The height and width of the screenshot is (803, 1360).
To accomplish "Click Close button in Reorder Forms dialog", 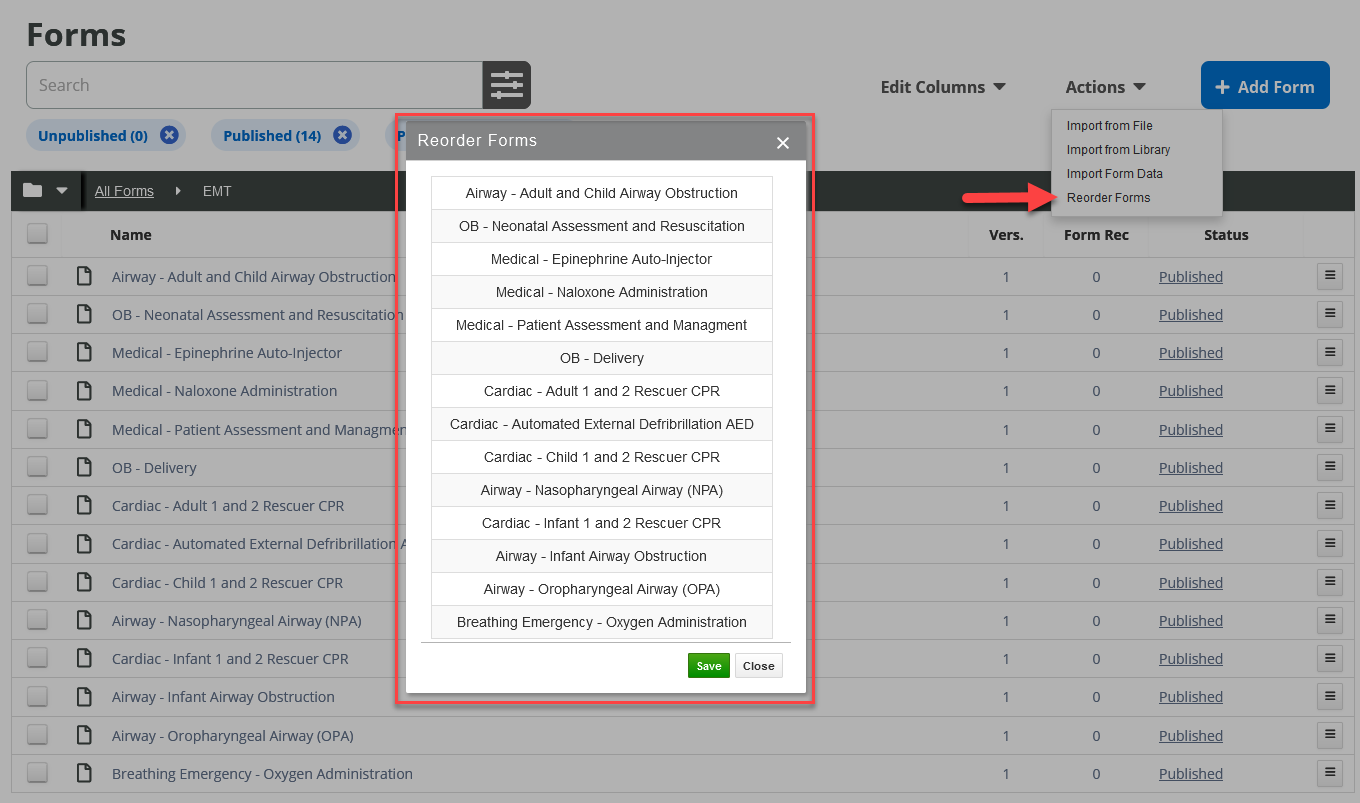I will pyautogui.click(x=758, y=666).
